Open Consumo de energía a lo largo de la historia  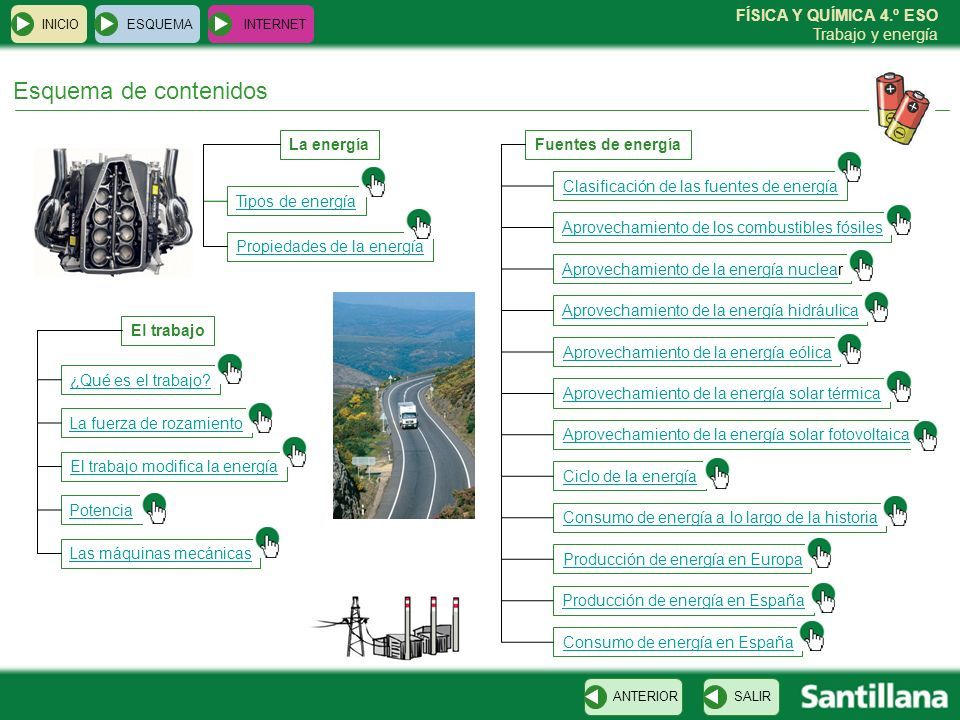pos(720,517)
